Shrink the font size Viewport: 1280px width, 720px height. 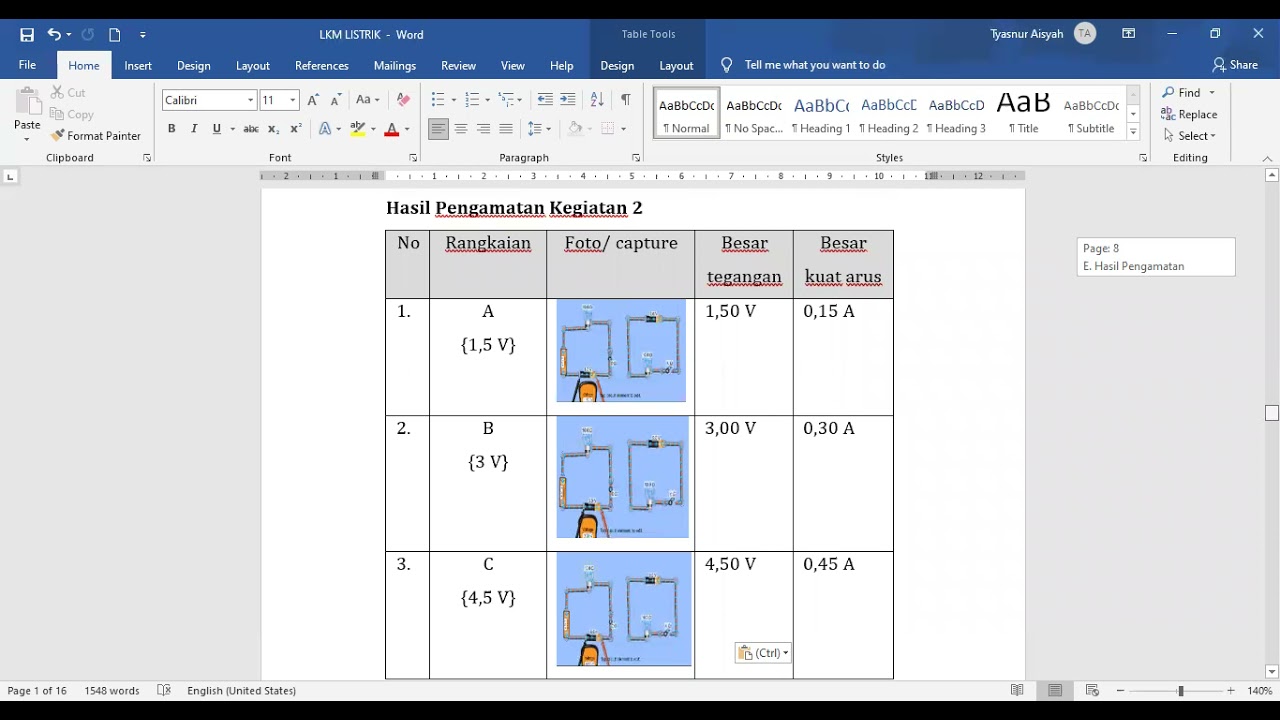[x=335, y=100]
